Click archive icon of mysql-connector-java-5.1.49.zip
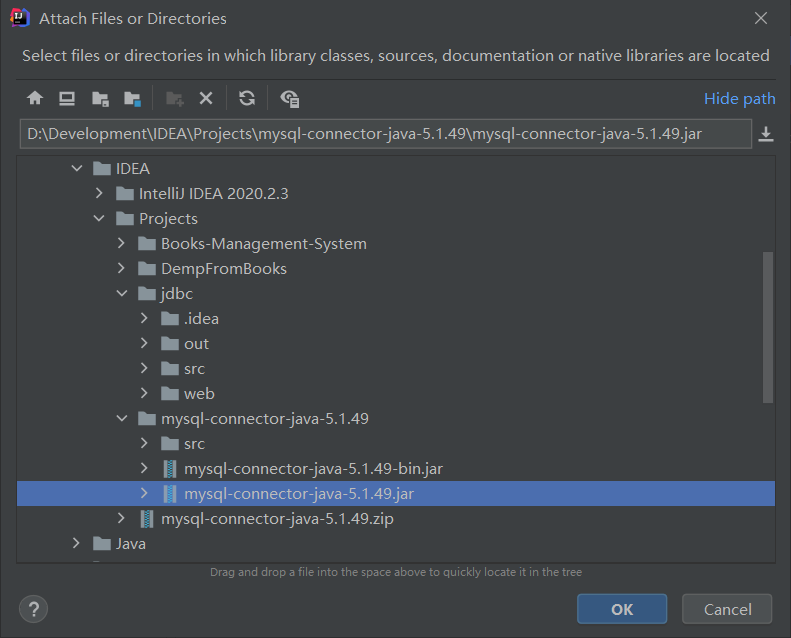 pos(147,519)
